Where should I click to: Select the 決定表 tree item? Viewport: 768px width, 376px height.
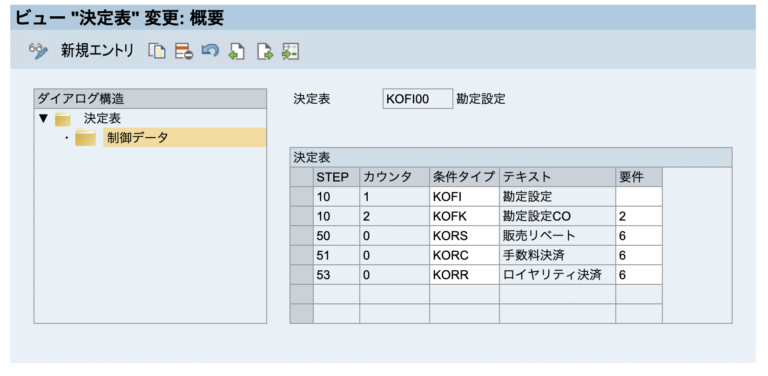102,118
